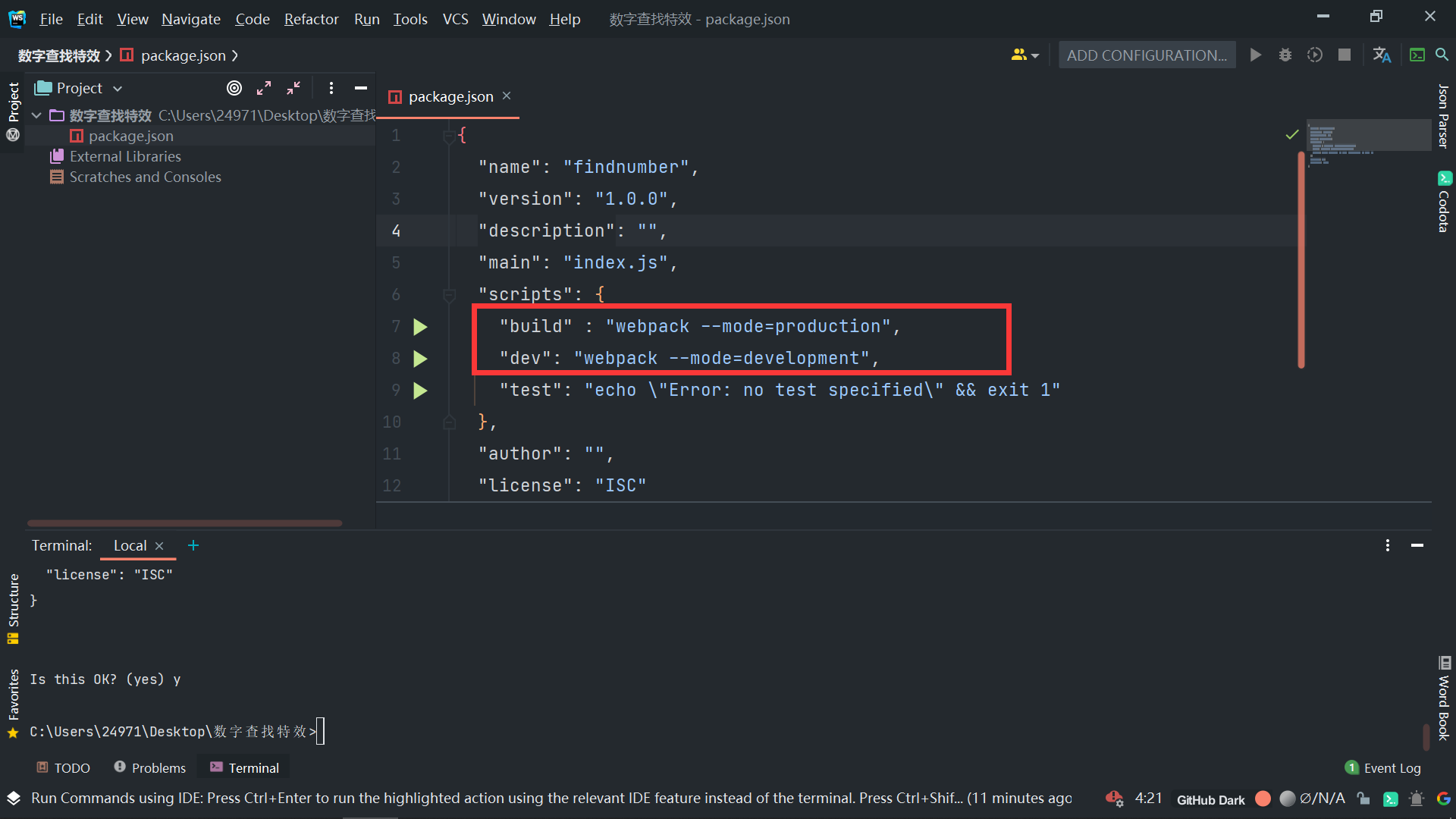Toggle fold on the scripts block
1456x819 pixels.
[x=449, y=294]
